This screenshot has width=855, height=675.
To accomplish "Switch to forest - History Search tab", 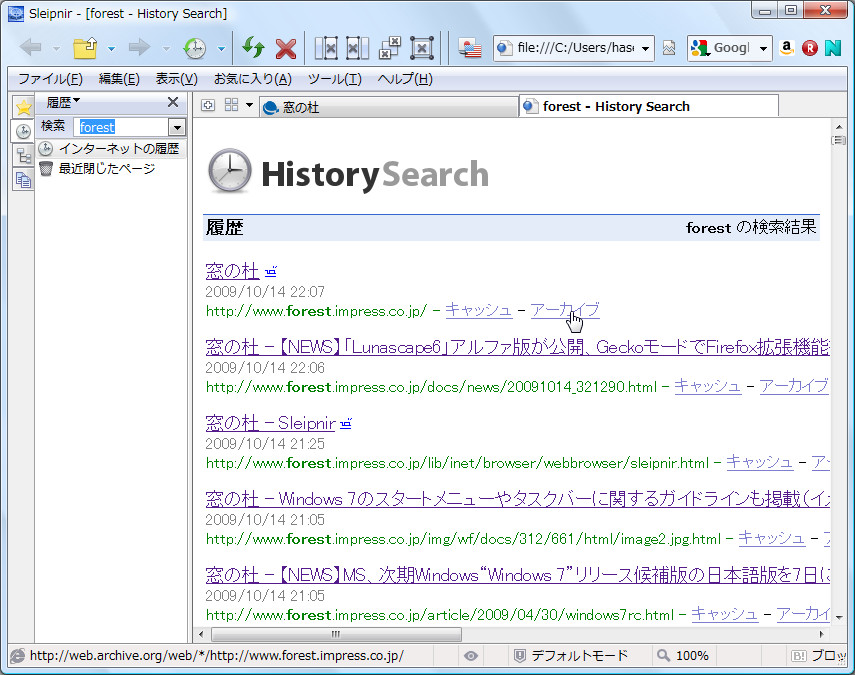I will click(649, 106).
